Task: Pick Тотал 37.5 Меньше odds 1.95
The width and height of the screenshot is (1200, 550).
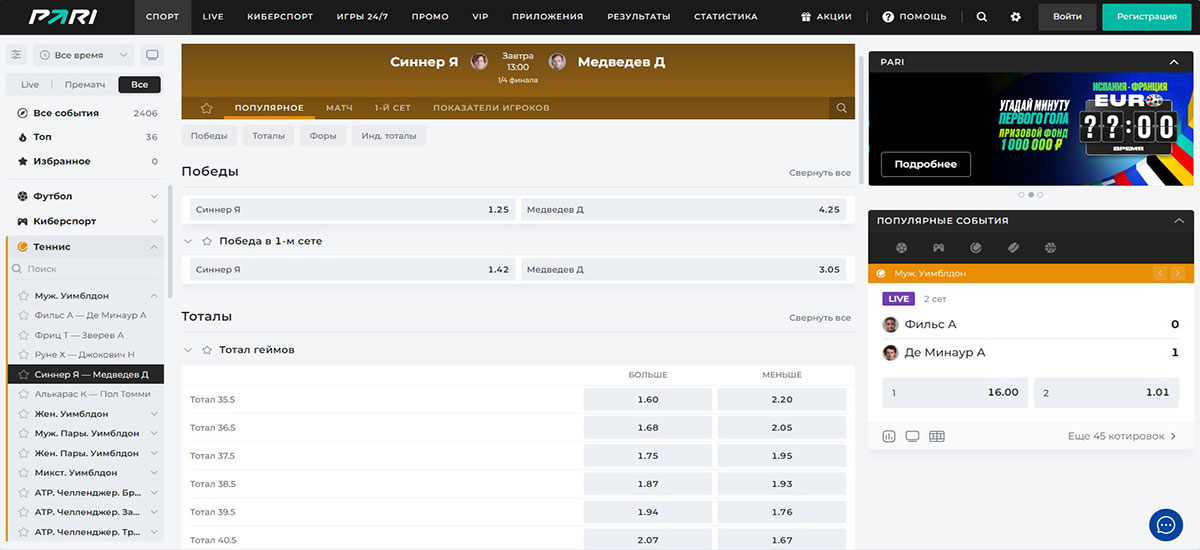Action: (x=781, y=456)
